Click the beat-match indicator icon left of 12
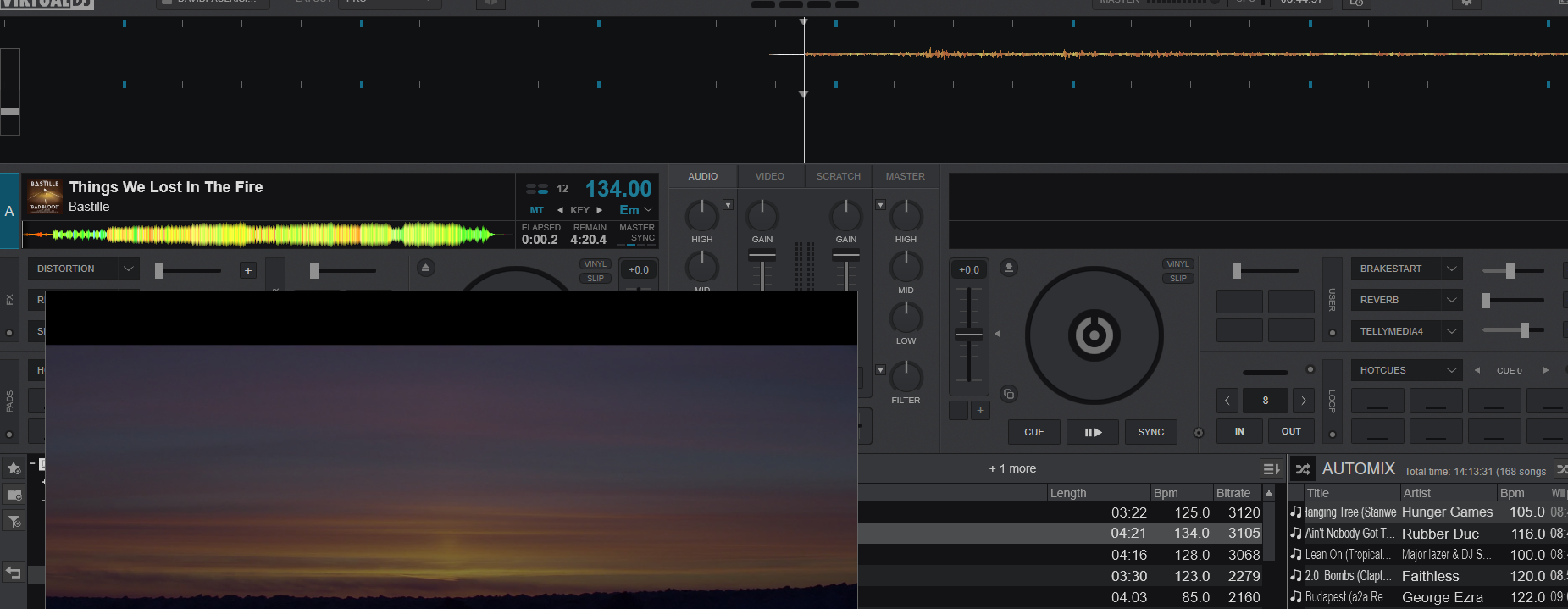This screenshot has width=1568, height=609. [537, 189]
